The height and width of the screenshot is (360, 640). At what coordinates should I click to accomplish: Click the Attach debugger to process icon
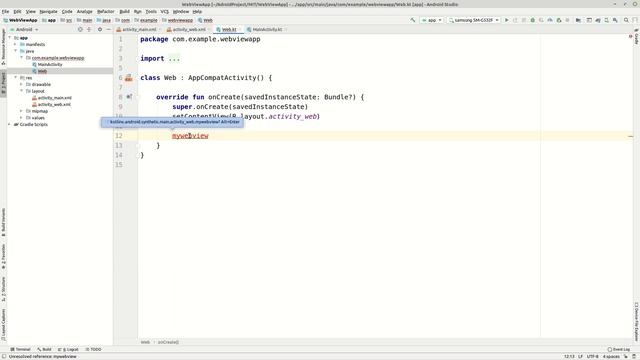click(559, 20)
